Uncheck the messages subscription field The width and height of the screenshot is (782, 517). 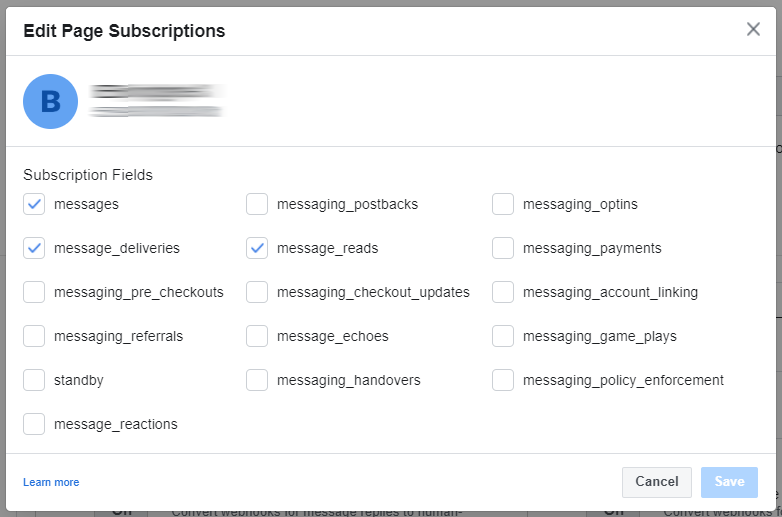(x=34, y=204)
